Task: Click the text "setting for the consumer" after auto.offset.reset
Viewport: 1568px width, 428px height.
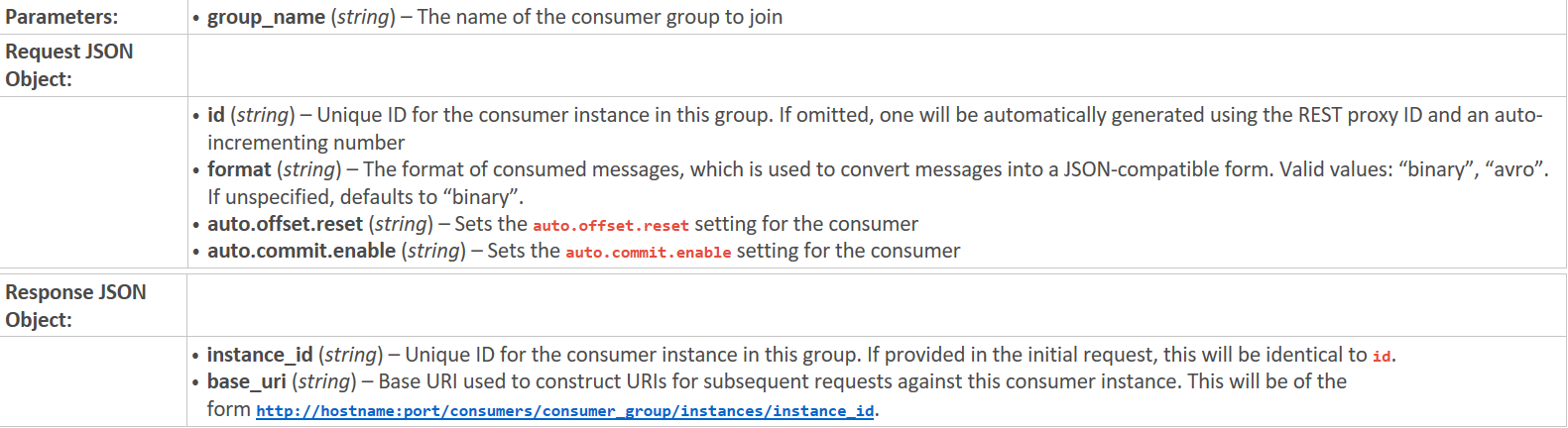Action: point(806,224)
